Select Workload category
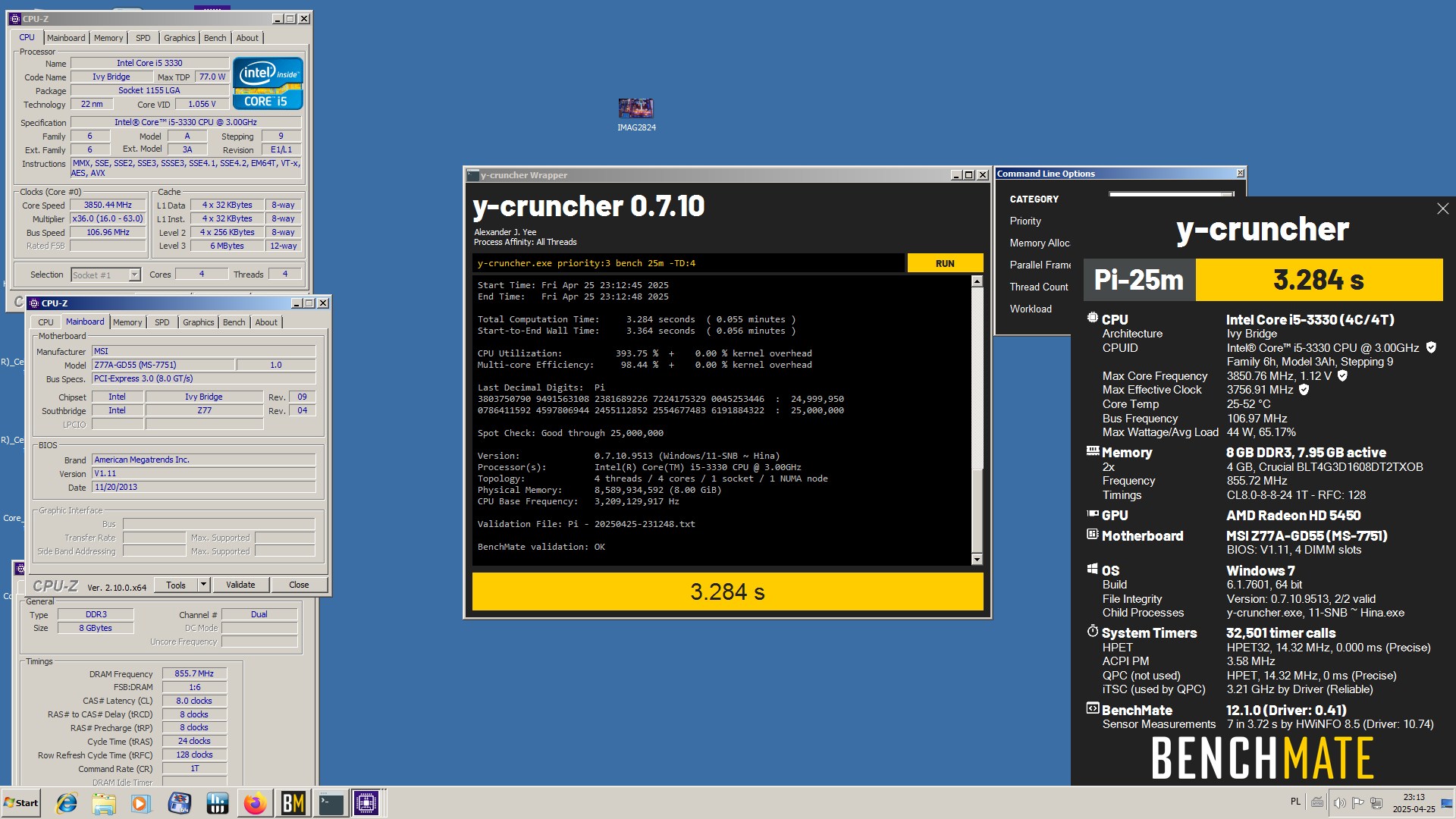 1031,309
